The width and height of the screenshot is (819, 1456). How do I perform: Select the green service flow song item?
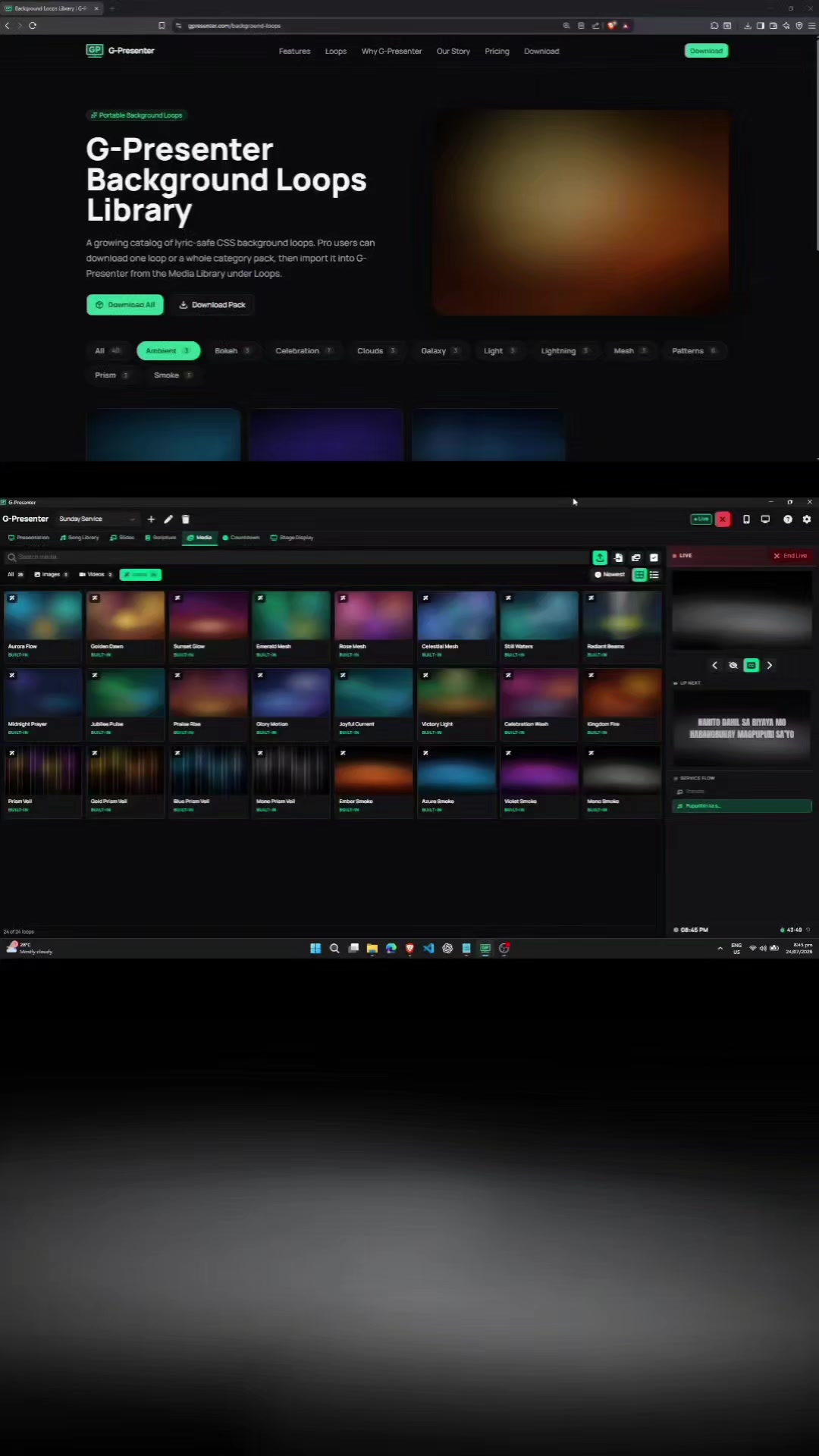coord(742,806)
